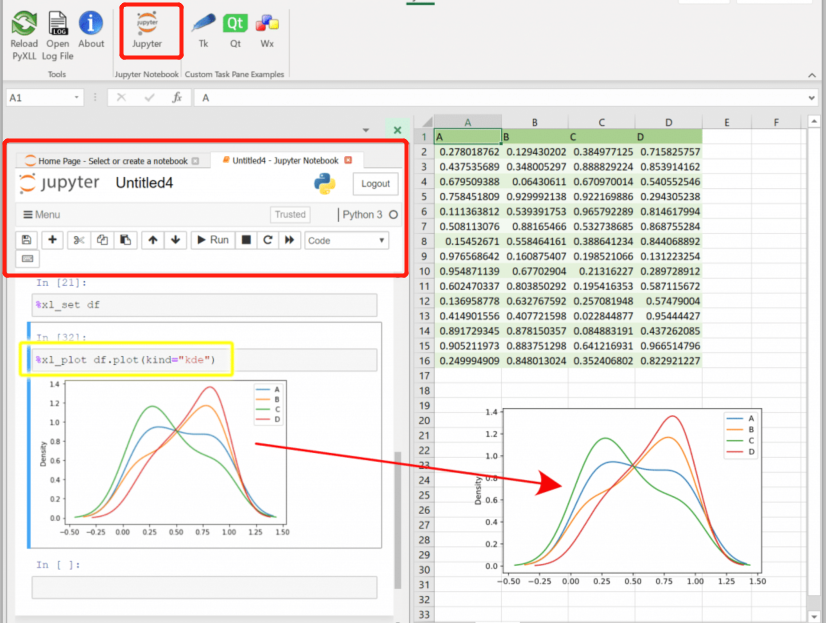Open the command palette keyboard icon
Screen dimensions: 826x623
(27, 259)
